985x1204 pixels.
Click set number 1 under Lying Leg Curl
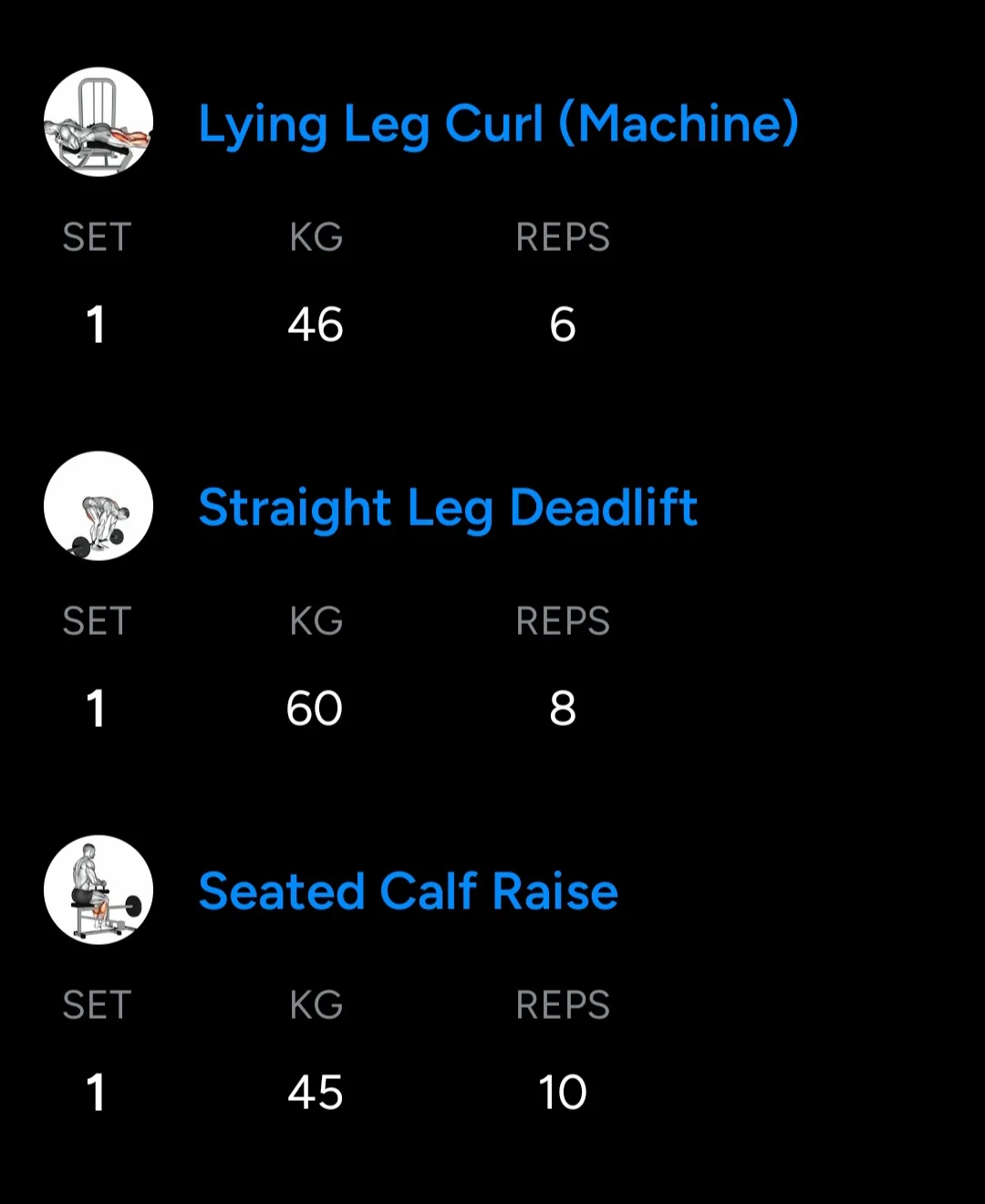[96, 325]
